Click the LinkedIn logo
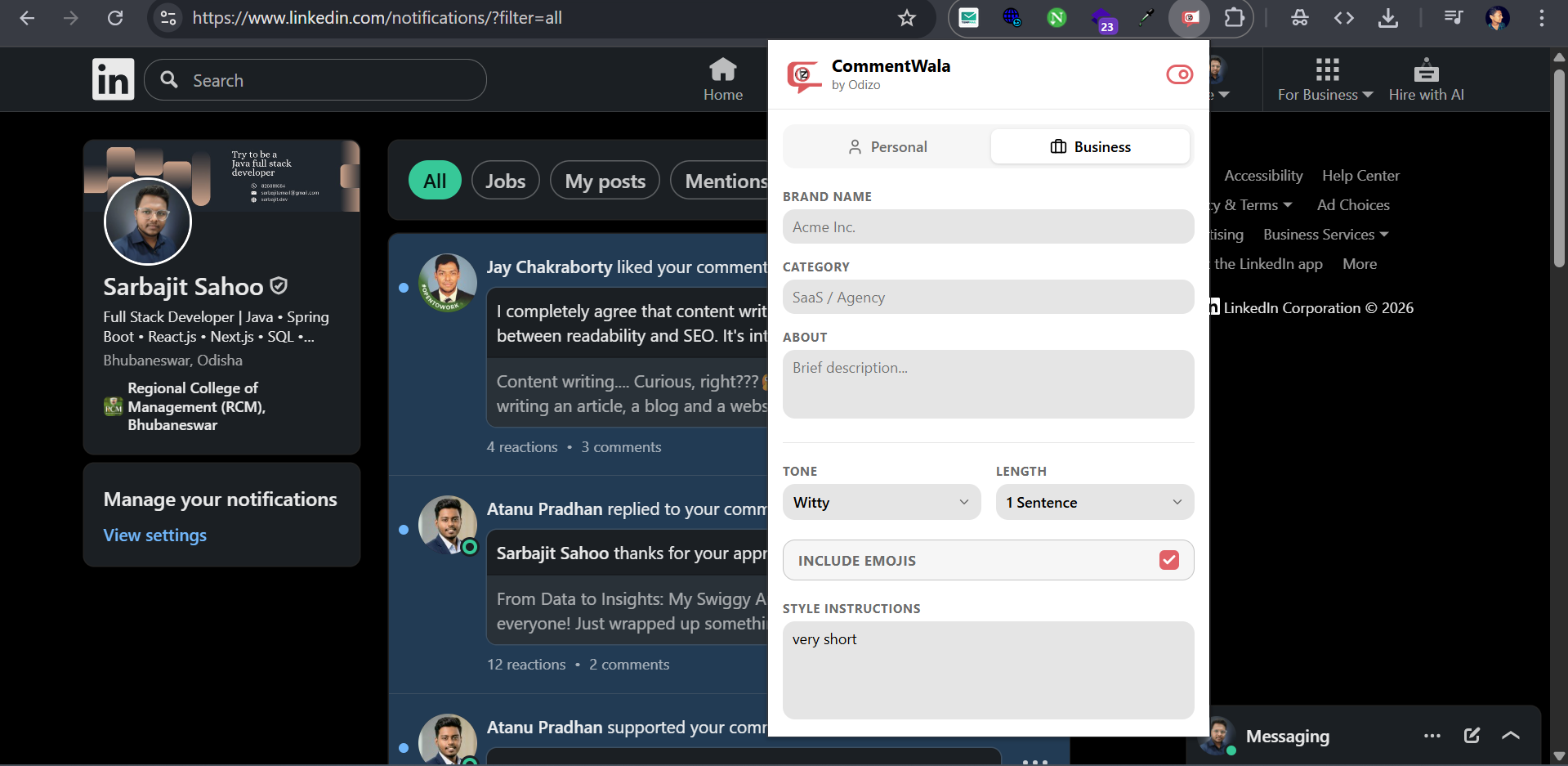Viewport: 1568px width, 766px height. point(113,78)
